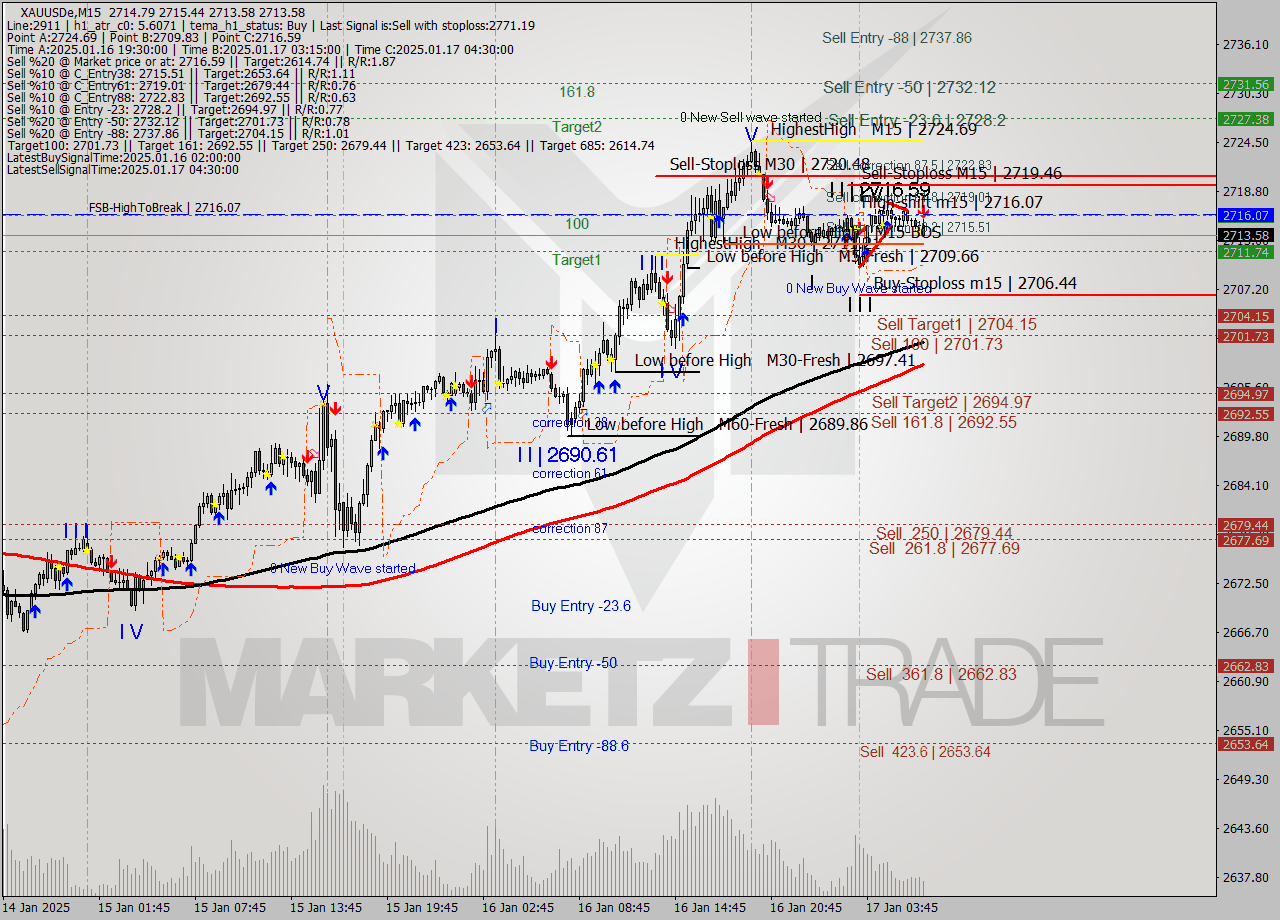Image resolution: width=1280 pixels, height=920 pixels.
Task: Click the current price tag 2713.58
Action: [x=1246, y=236]
